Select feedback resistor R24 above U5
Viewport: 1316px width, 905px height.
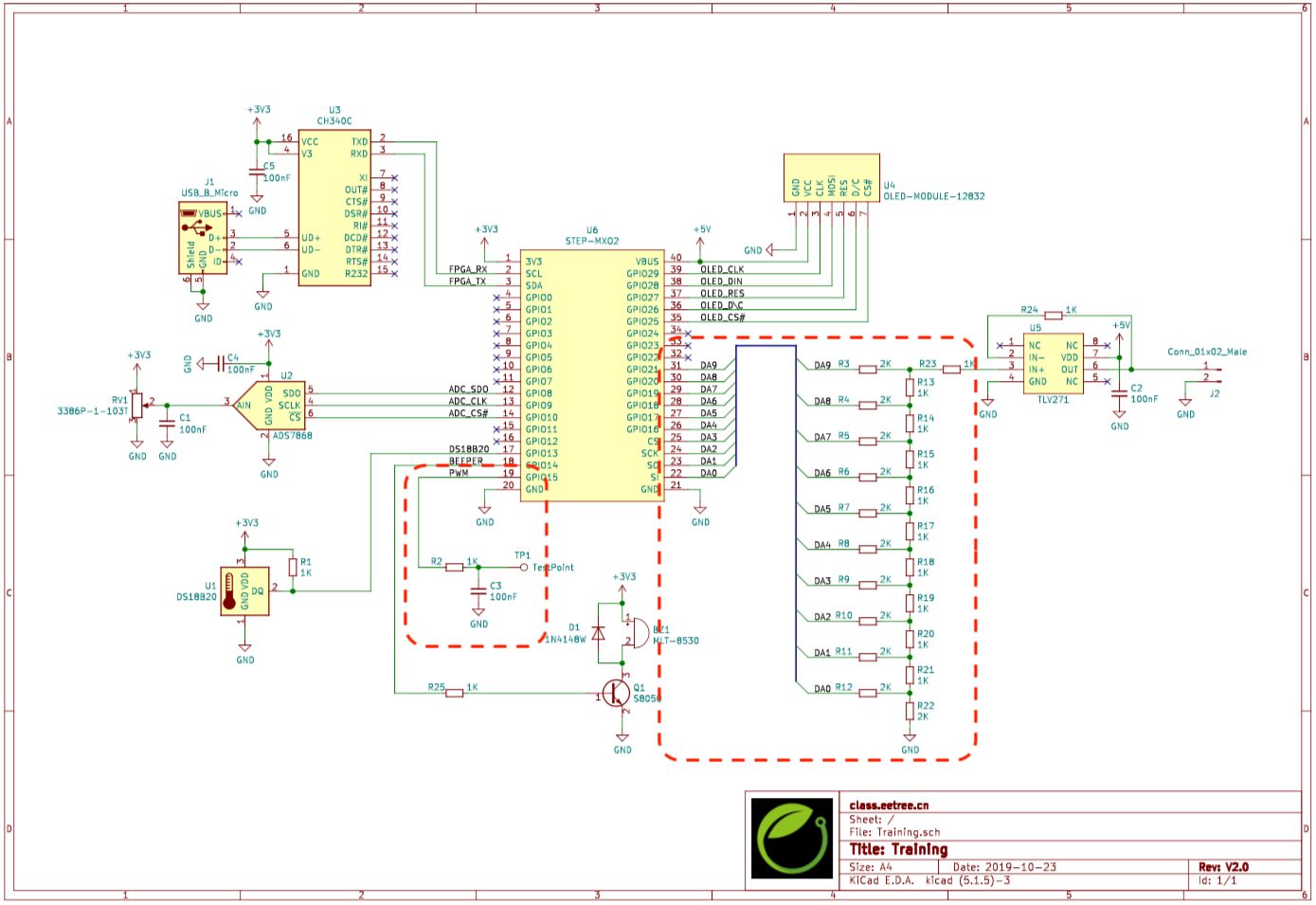1054,316
